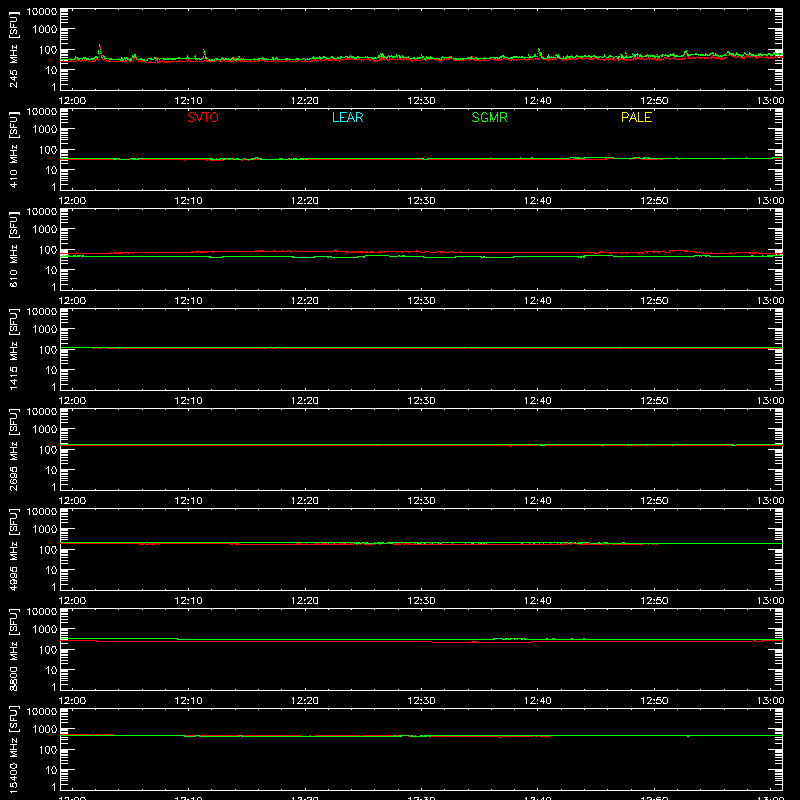
Task: Click the 10 tick of 1415 MHz plot
Action: pyautogui.click(x=51, y=370)
